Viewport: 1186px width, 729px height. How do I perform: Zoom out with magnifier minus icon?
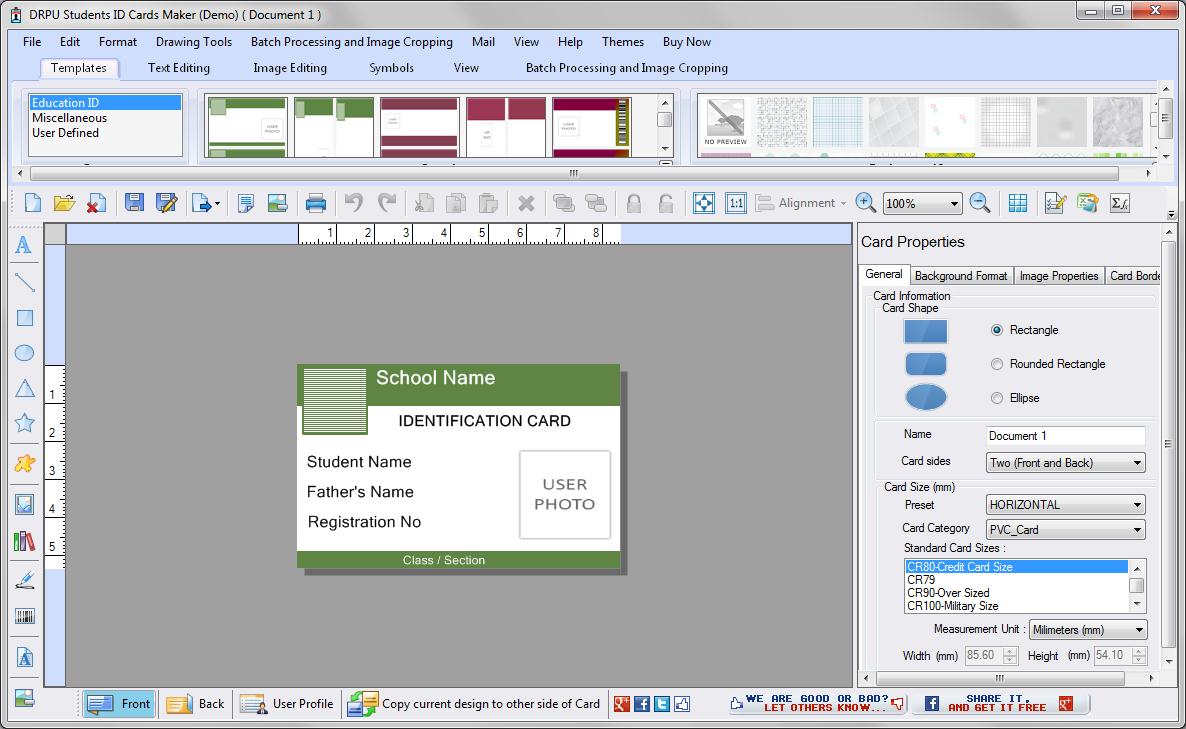point(980,203)
